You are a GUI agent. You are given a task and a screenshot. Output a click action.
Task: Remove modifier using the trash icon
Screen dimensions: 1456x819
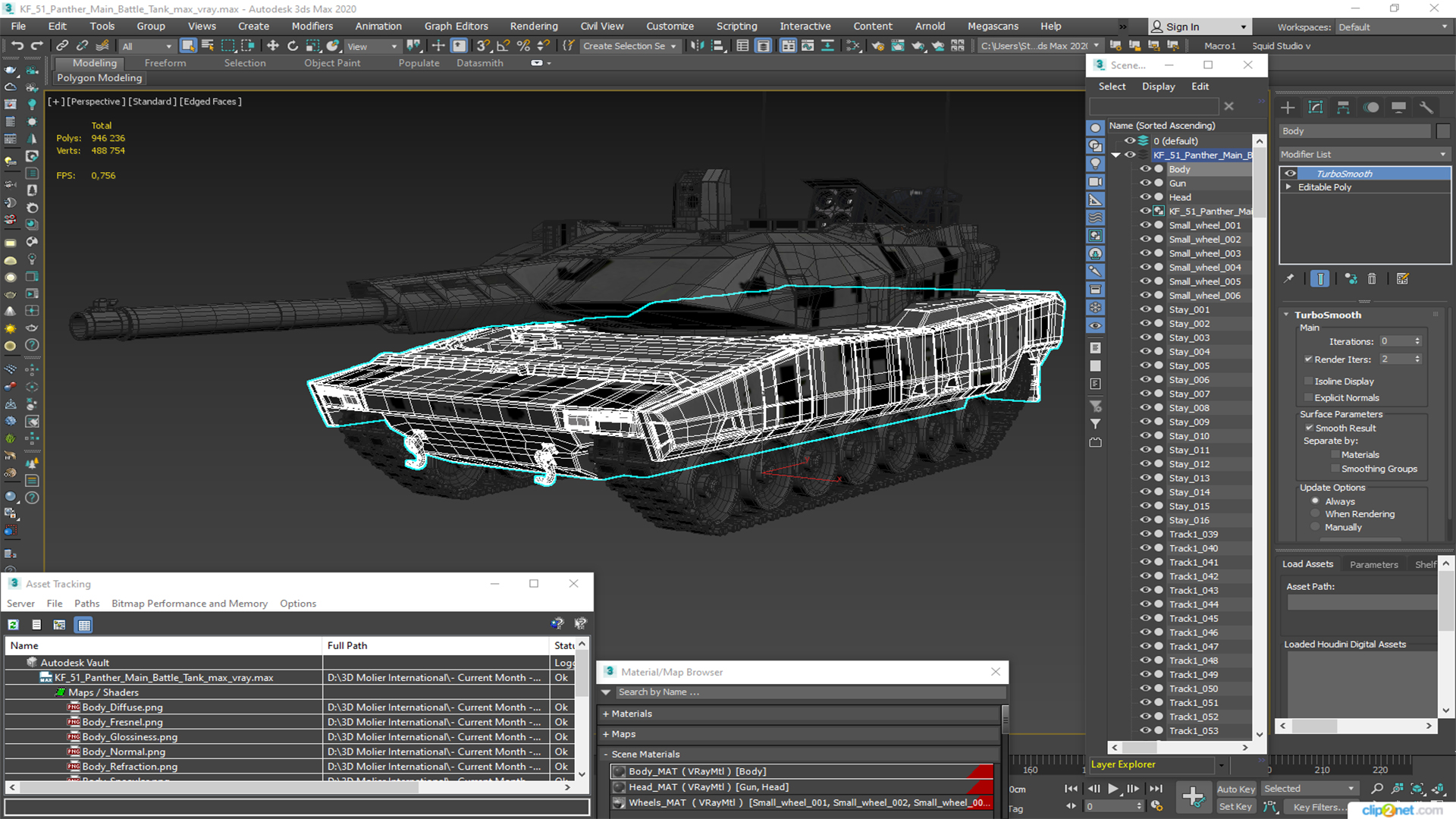tap(1372, 279)
